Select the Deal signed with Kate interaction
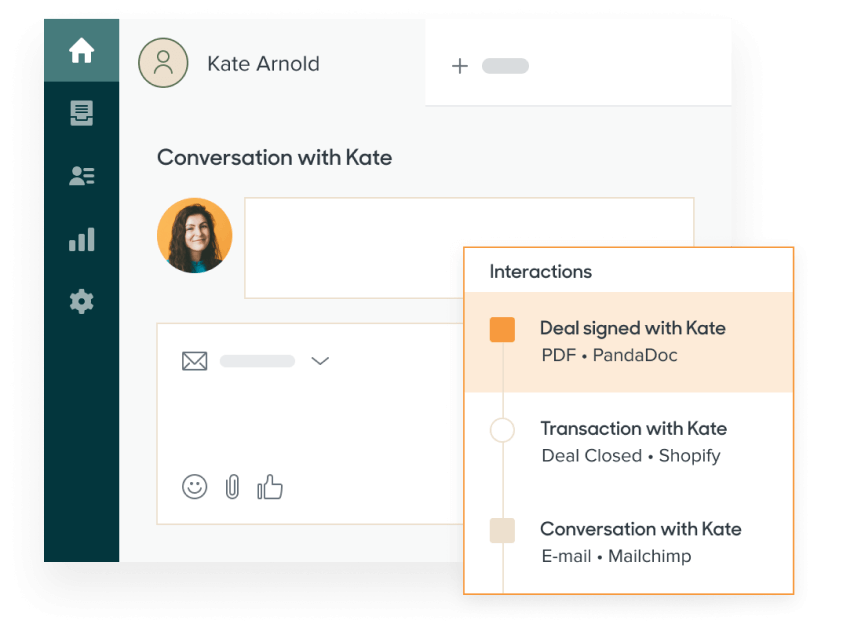 (x=629, y=342)
